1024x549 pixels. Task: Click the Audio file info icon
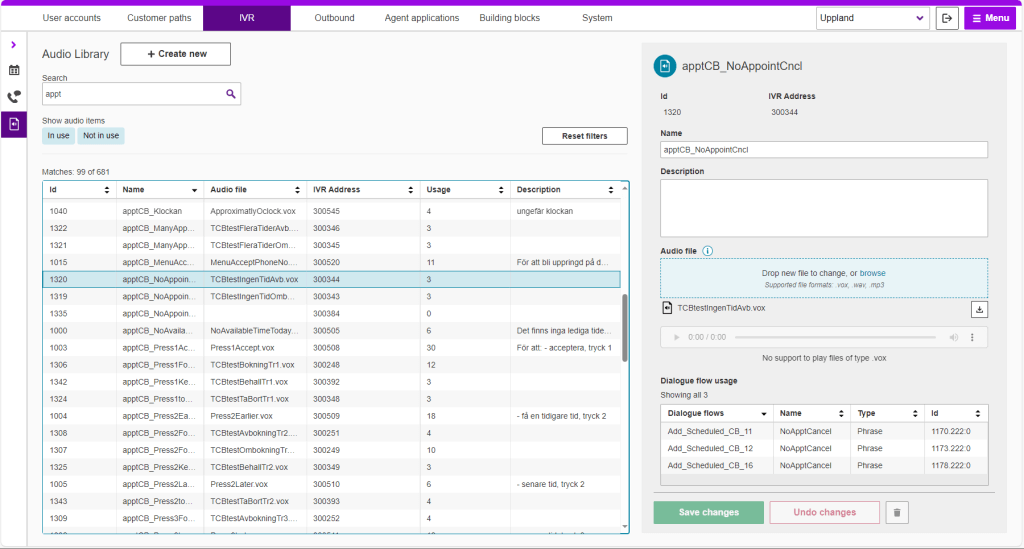pos(707,250)
